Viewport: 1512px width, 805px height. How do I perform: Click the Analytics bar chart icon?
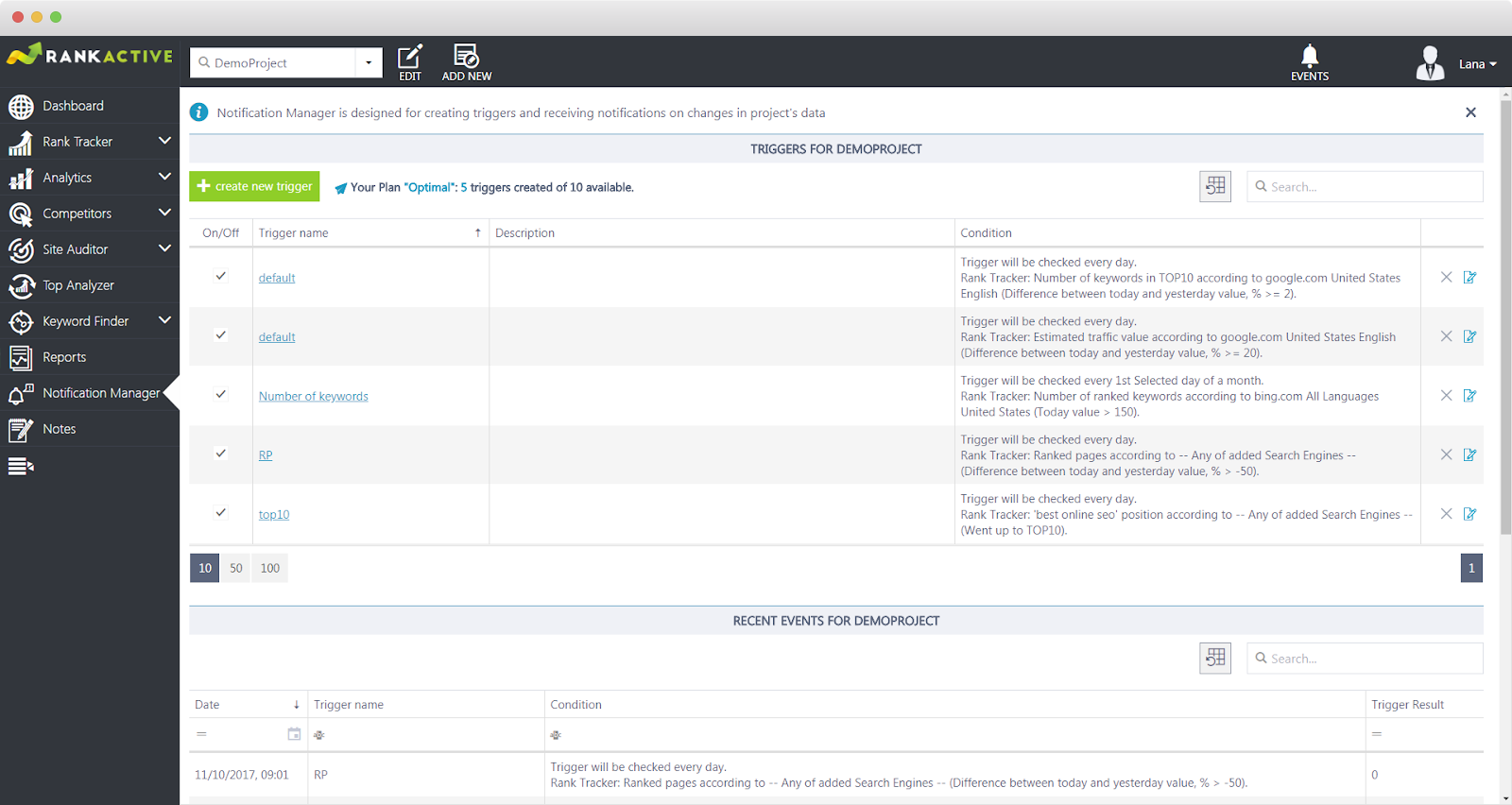pos(21,179)
